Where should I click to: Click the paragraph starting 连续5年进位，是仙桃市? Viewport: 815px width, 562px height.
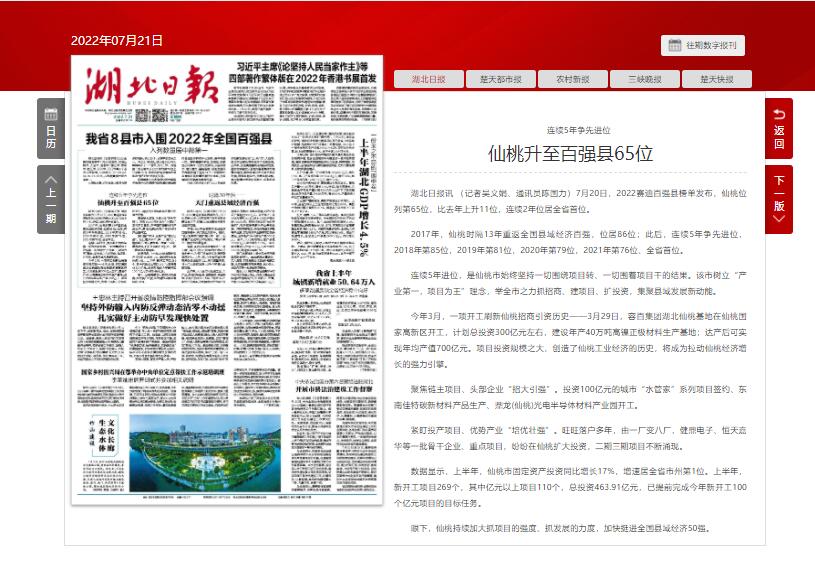[x=570, y=283]
